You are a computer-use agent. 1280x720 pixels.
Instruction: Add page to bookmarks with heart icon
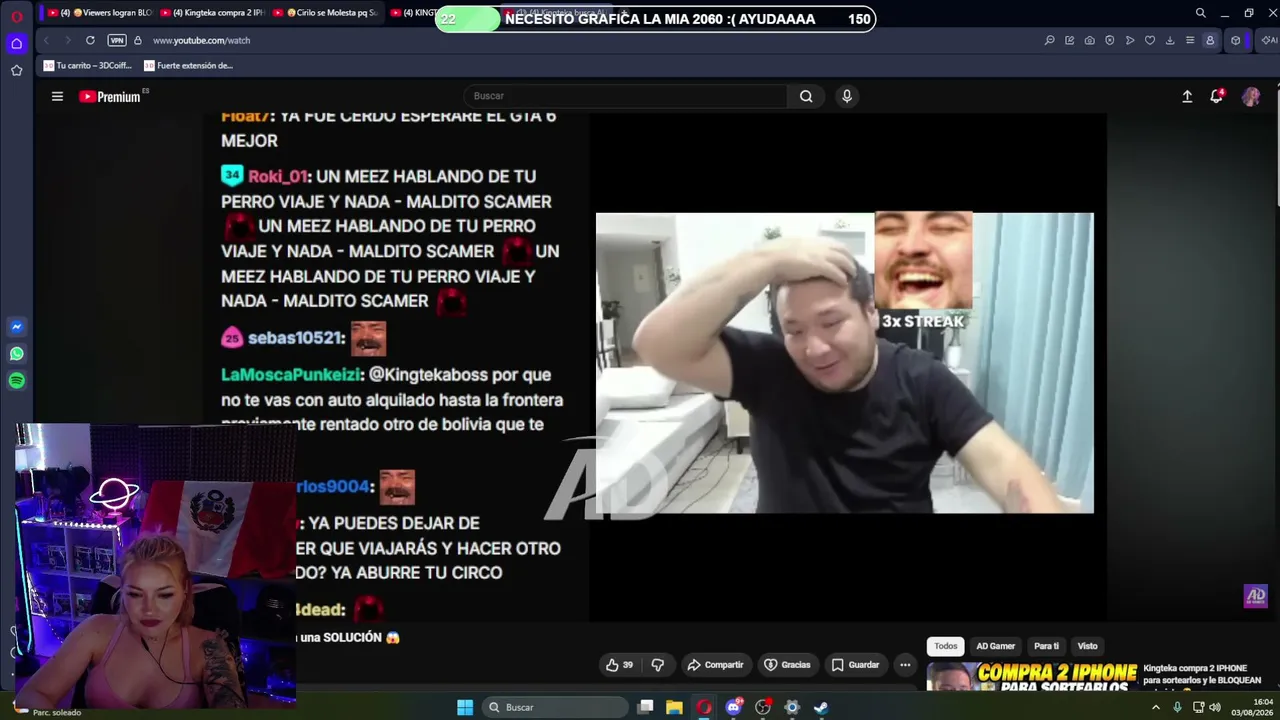click(1149, 40)
